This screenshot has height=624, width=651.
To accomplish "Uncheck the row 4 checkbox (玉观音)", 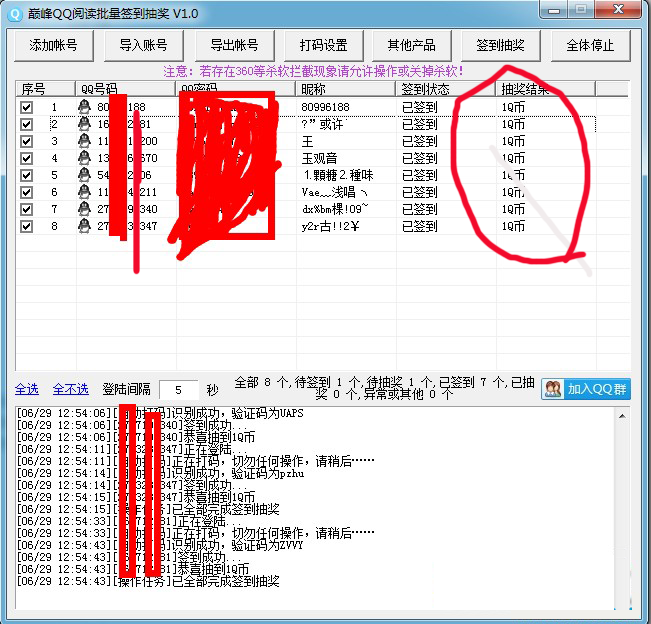I will 27,158.
